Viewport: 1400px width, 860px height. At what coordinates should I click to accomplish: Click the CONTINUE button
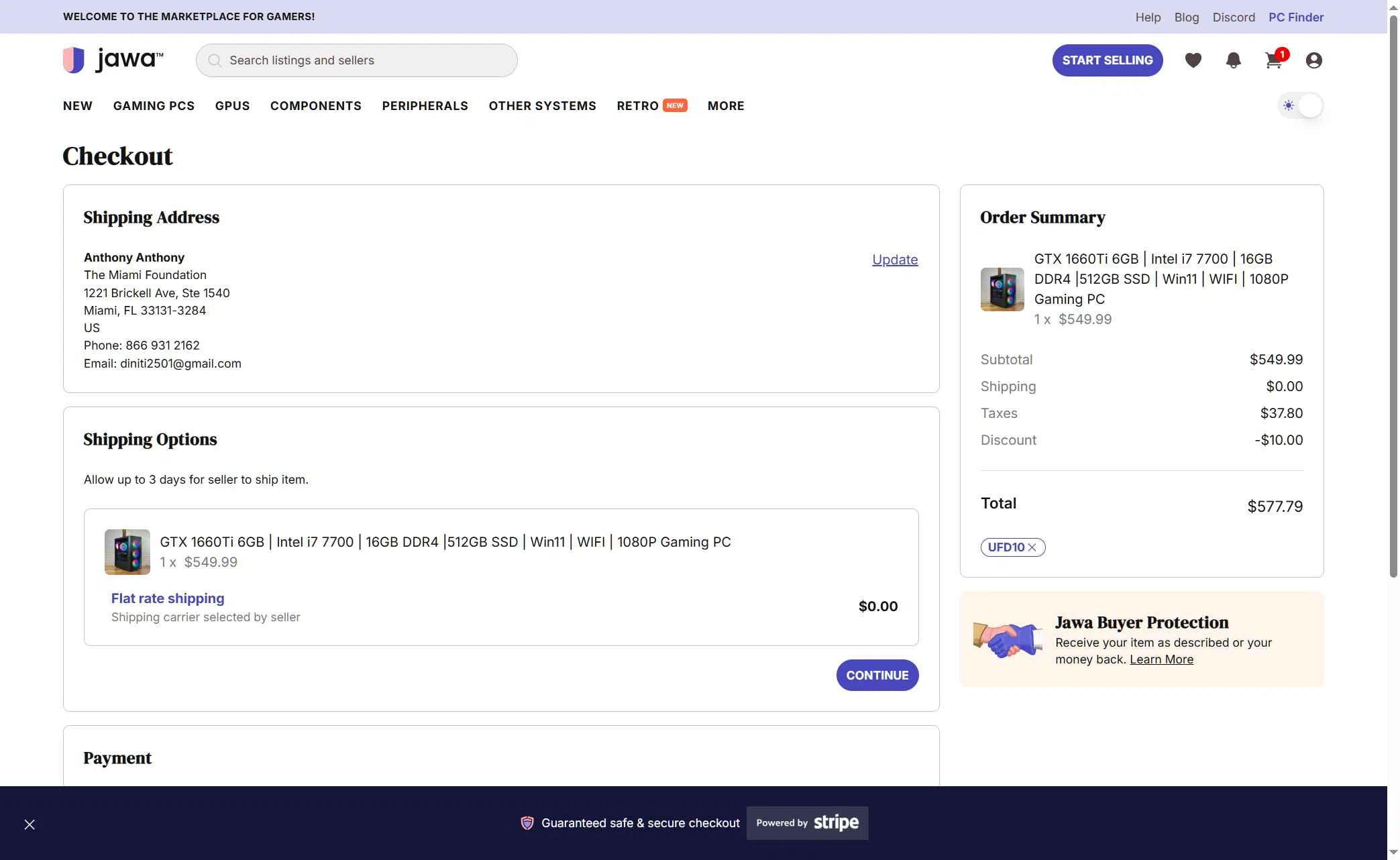877,675
